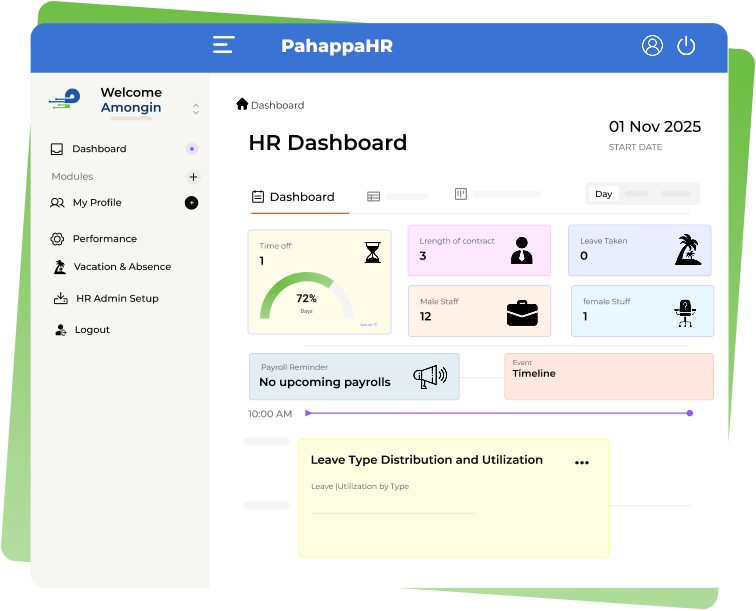Expand My Profile submenu plus button
Image resolution: width=756 pixels, height=611 pixels.
pos(191,203)
